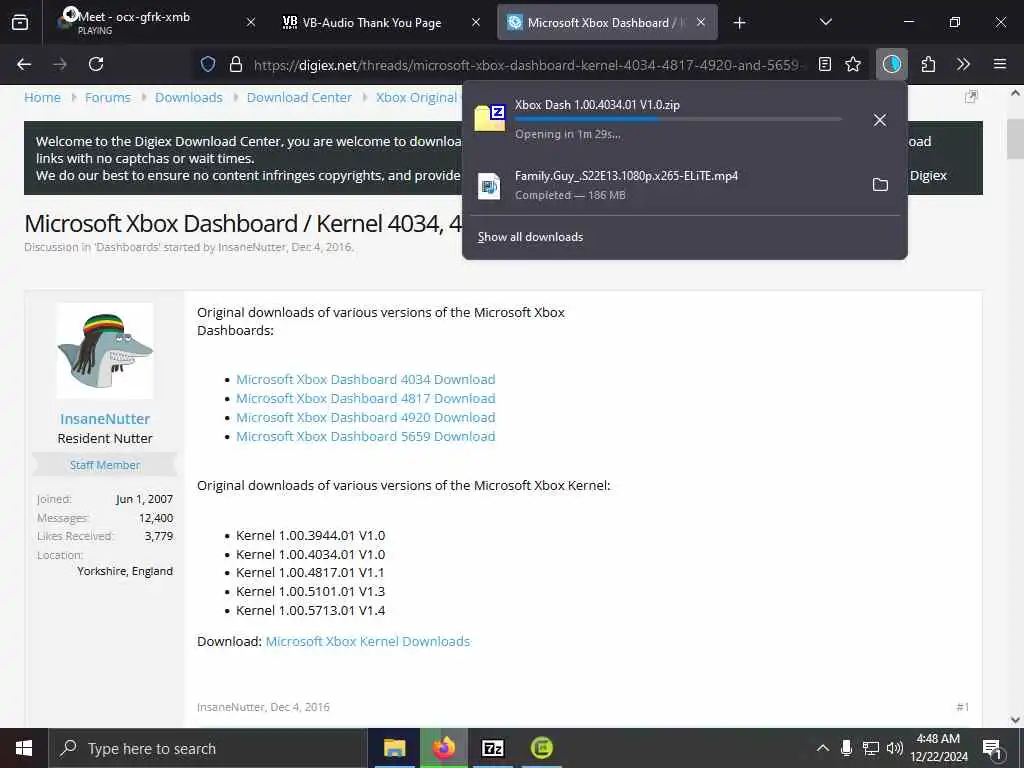Click InsaneNutter, Dec 4, 2016 post date
1024x768 pixels.
tap(263, 707)
